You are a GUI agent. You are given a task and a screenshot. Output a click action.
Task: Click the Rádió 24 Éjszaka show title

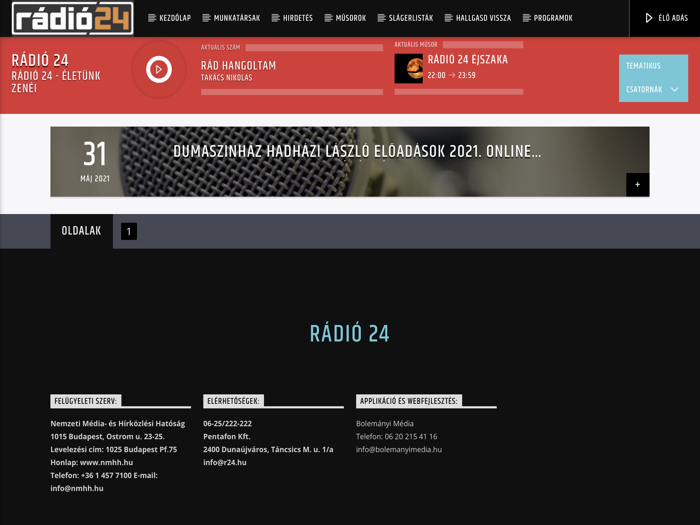pos(467,59)
